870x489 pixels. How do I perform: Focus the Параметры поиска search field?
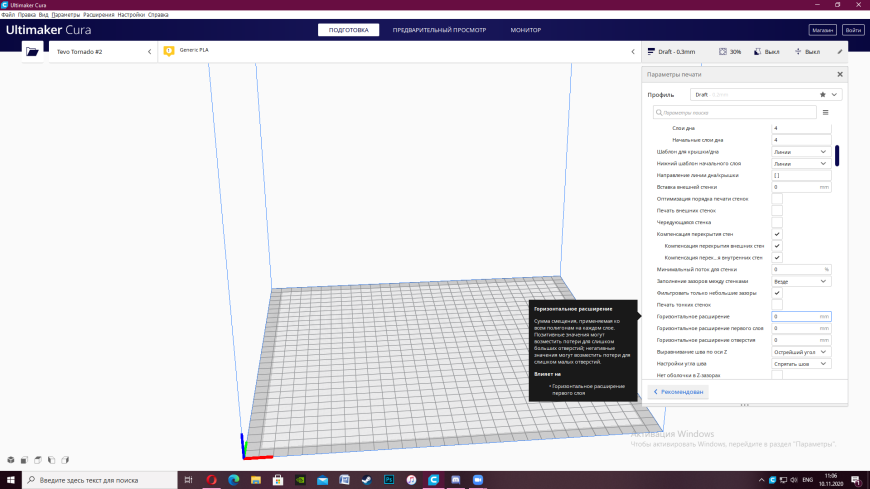click(735, 113)
